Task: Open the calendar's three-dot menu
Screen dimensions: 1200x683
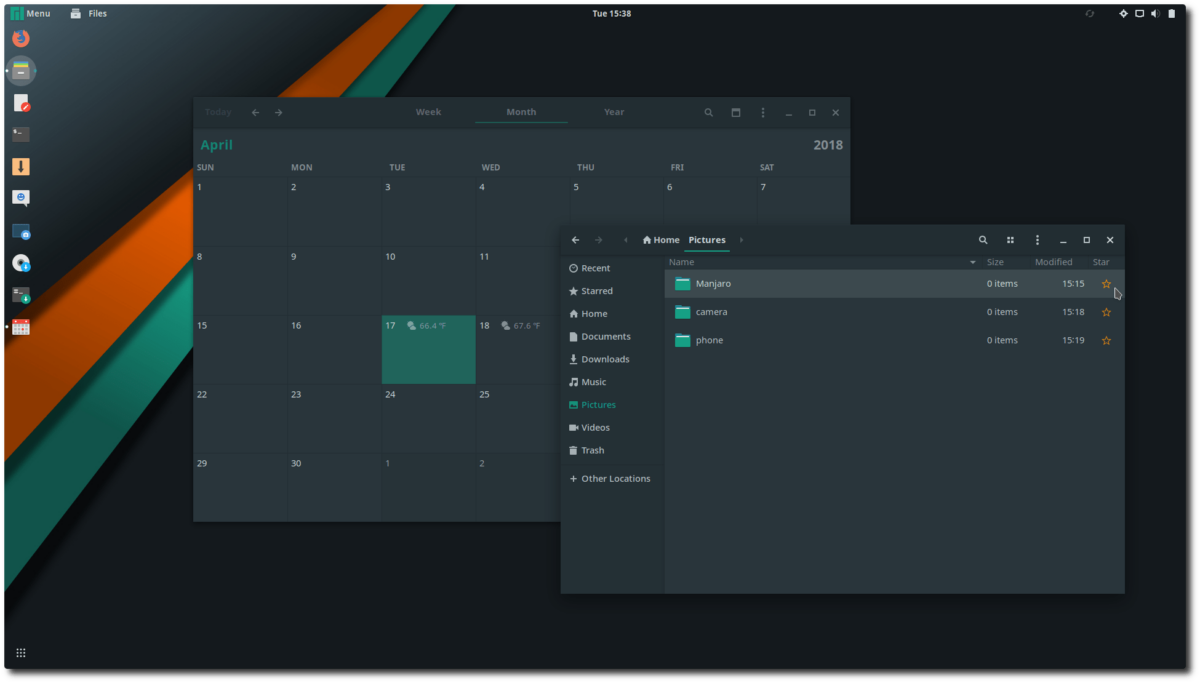Action: pos(763,112)
